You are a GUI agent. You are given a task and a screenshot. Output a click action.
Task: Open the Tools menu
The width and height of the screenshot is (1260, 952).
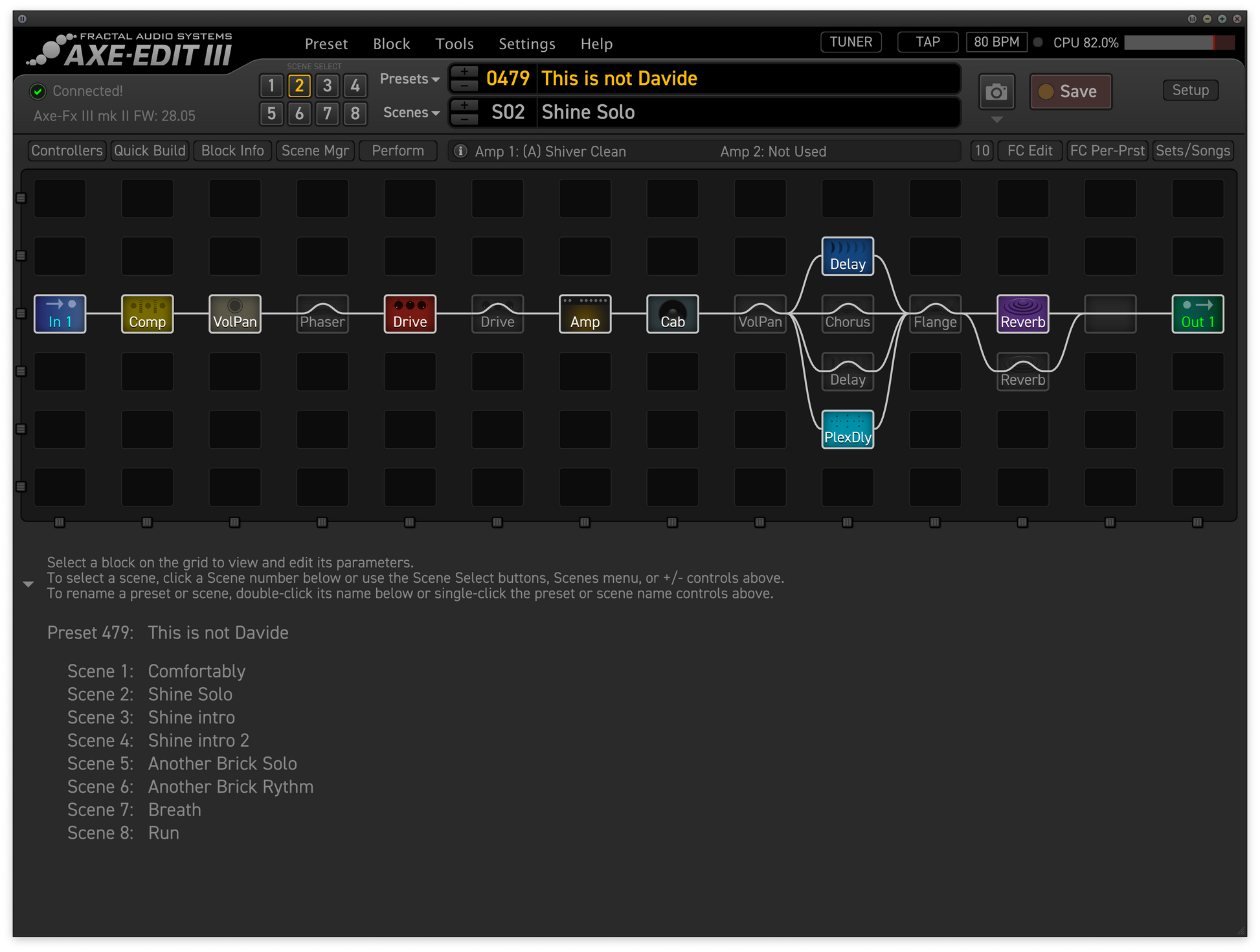pos(454,44)
